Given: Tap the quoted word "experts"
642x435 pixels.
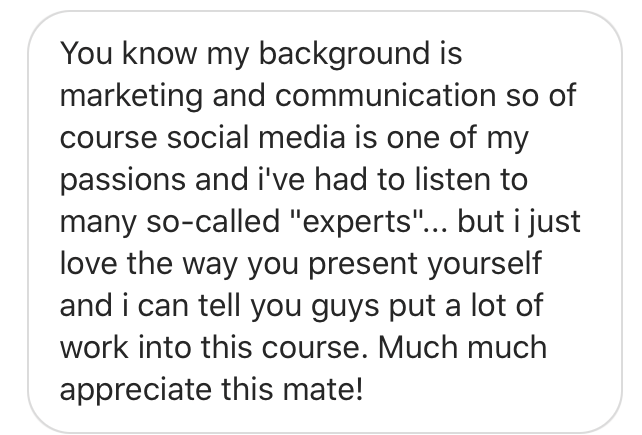Looking at the screenshot, I should tap(356, 222).
